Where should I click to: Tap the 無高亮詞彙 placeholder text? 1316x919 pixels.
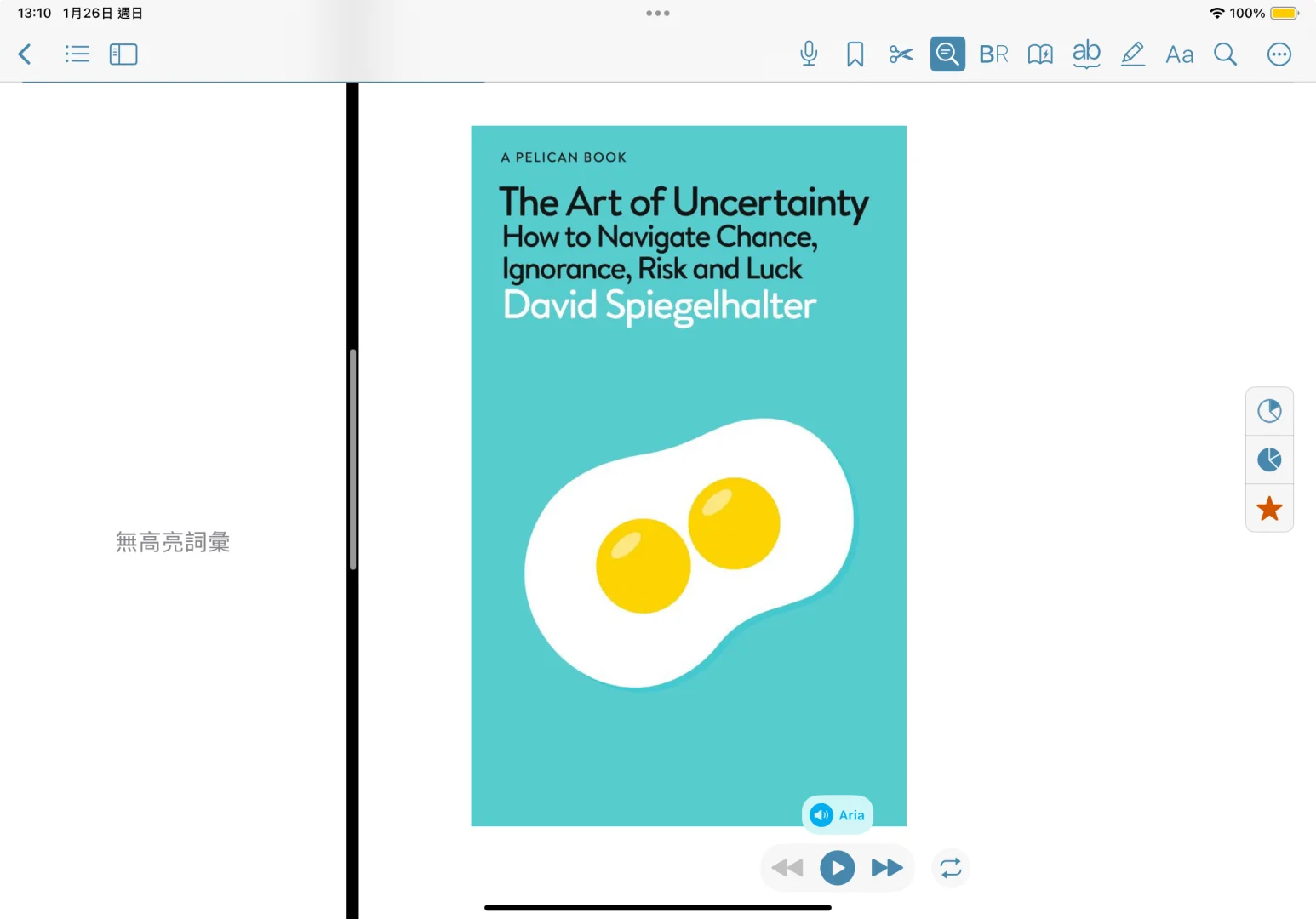point(173,542)
